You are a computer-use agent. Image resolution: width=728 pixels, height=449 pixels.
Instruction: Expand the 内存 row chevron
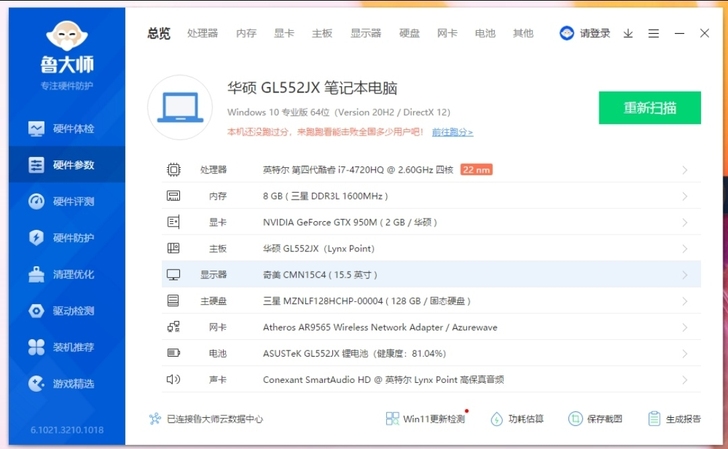(x=685, y=196)
